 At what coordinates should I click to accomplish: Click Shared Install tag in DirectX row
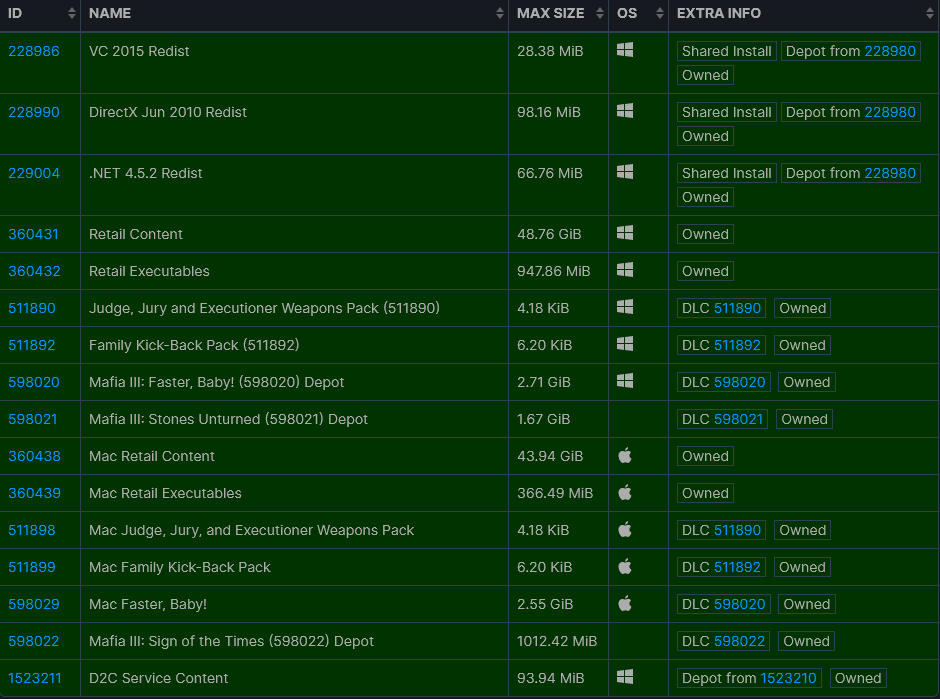click(727, 112)
